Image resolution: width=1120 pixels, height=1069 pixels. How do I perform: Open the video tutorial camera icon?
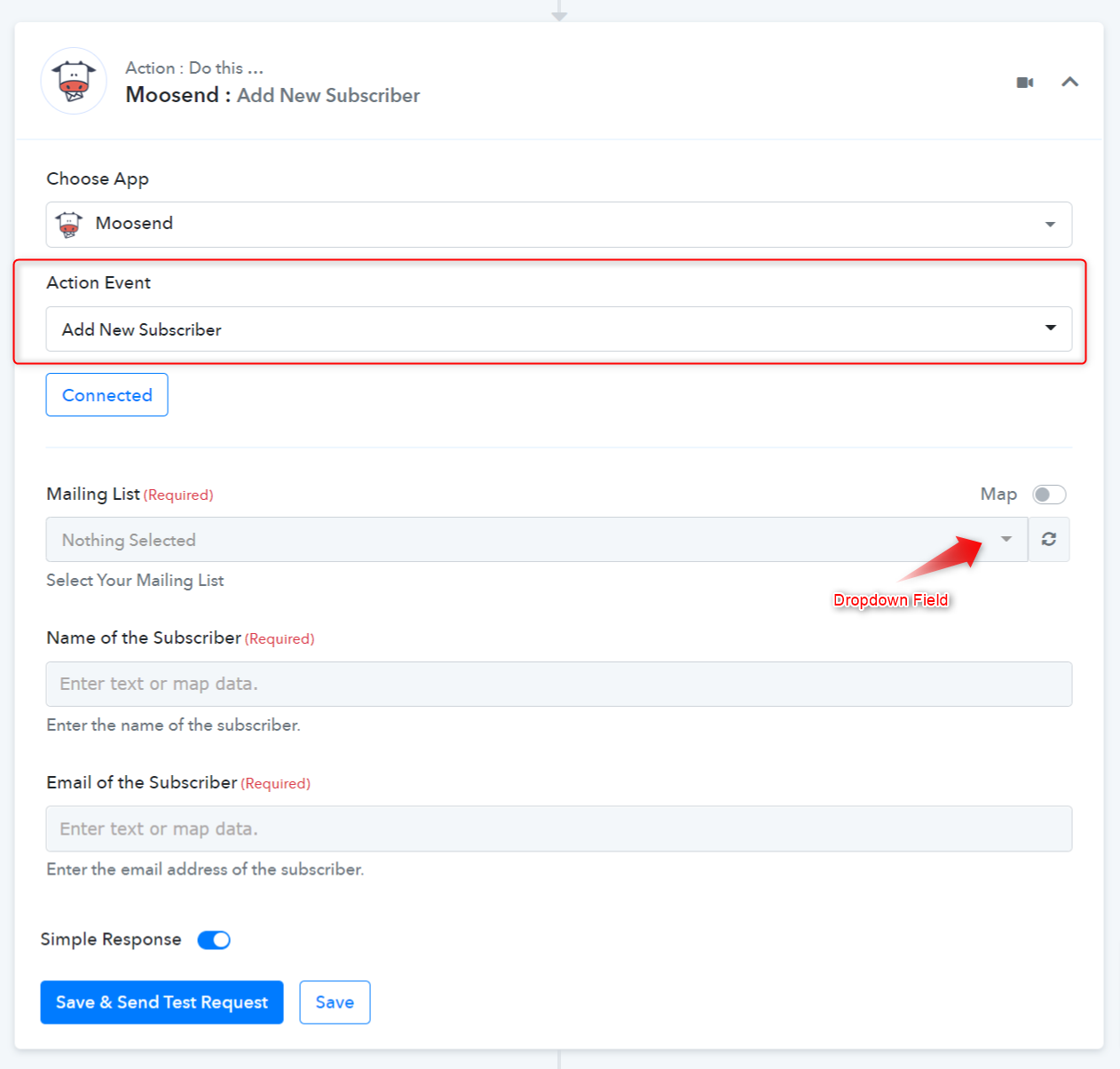coord(1025,83)
